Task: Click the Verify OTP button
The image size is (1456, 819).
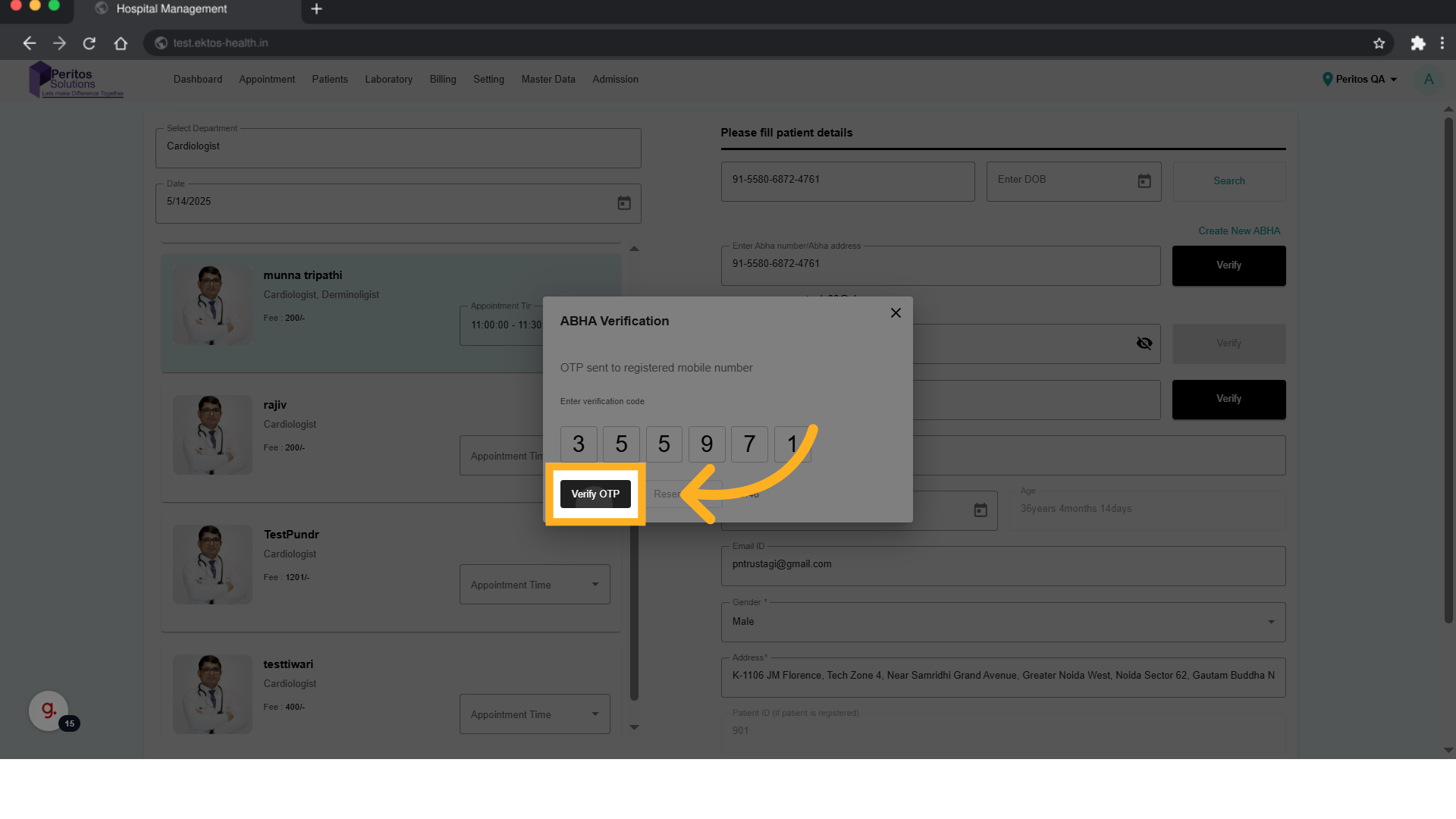Action: coord(595,494)
